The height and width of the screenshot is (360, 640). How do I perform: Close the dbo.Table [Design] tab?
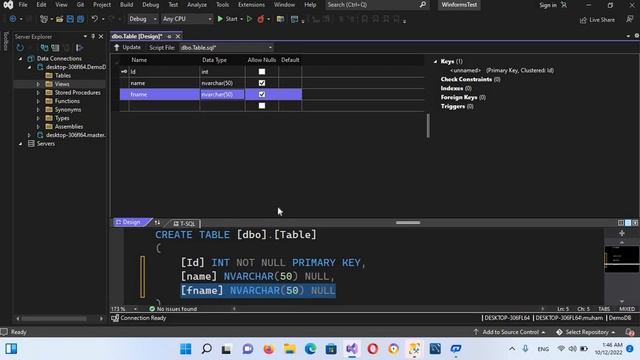point(178,36)
